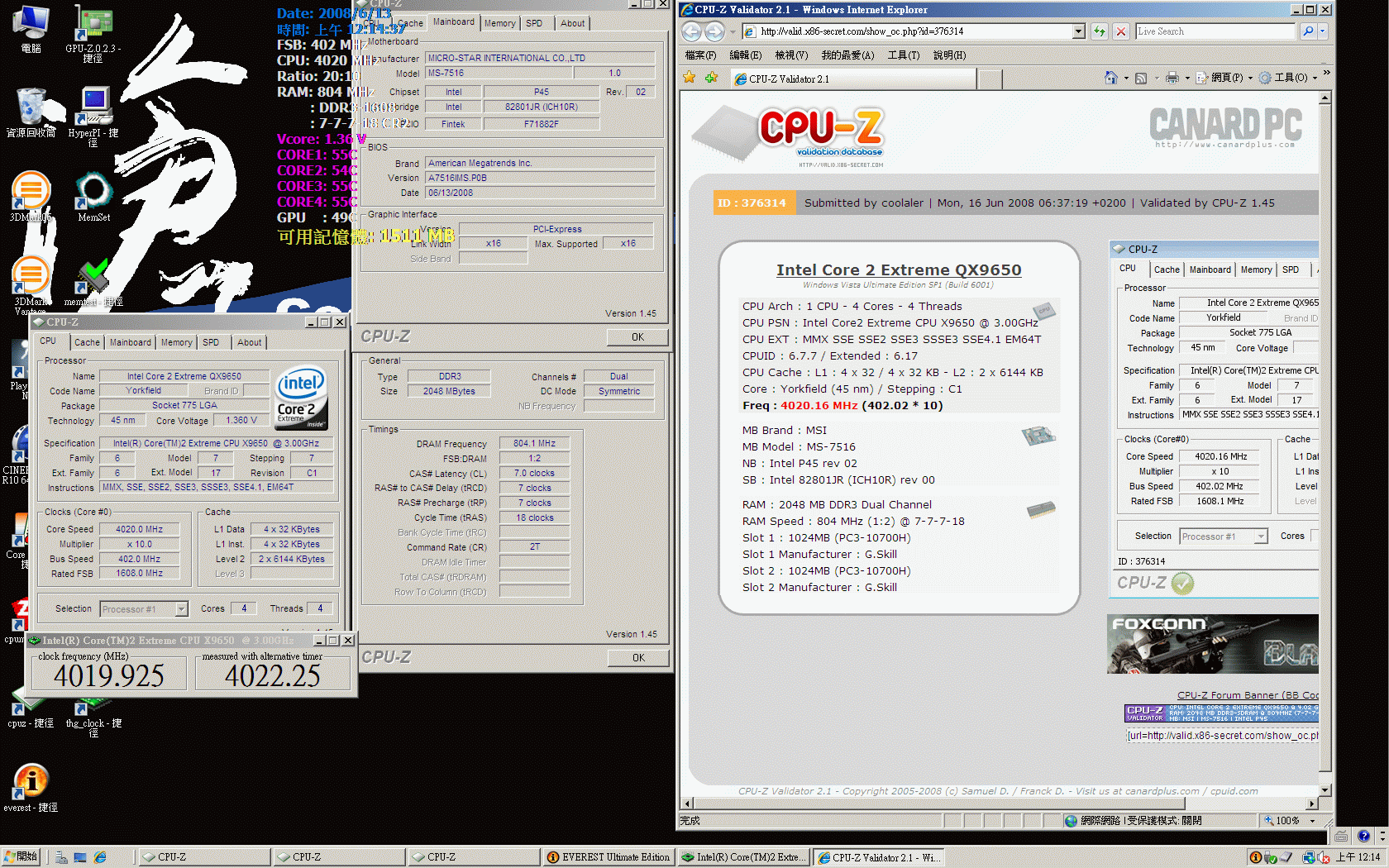The height and width of the screenshot is (868, 1389).
Task: Click the printer icon in IE toolbar
Action: [1172, 78]
